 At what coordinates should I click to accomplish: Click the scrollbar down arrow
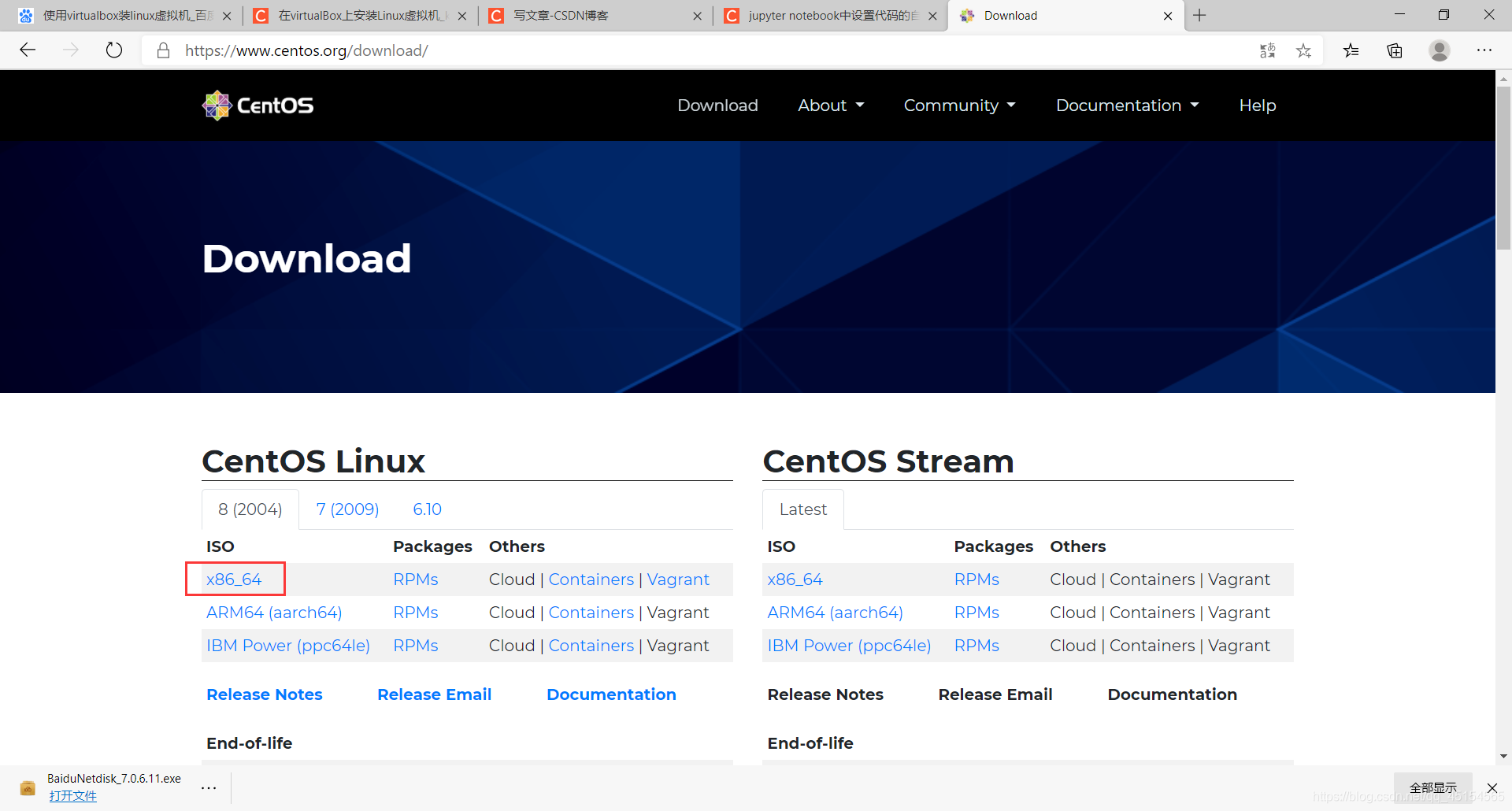[1504, 757]
